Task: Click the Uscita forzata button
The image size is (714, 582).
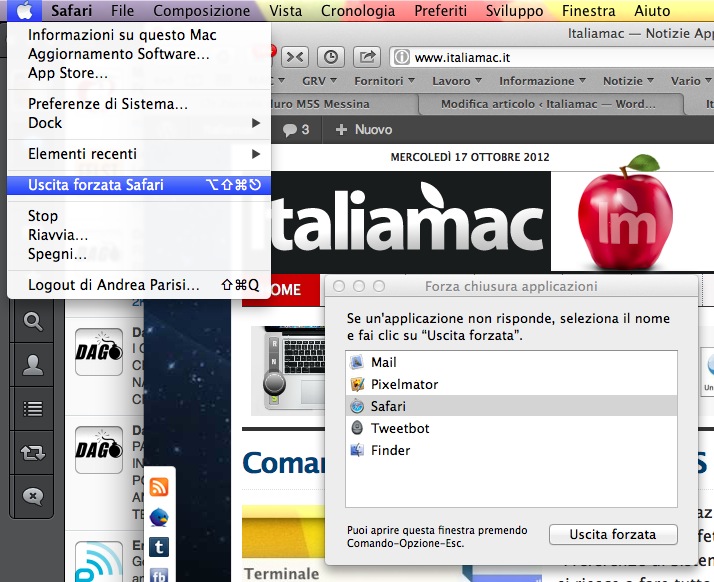Action: coord(613,534)
